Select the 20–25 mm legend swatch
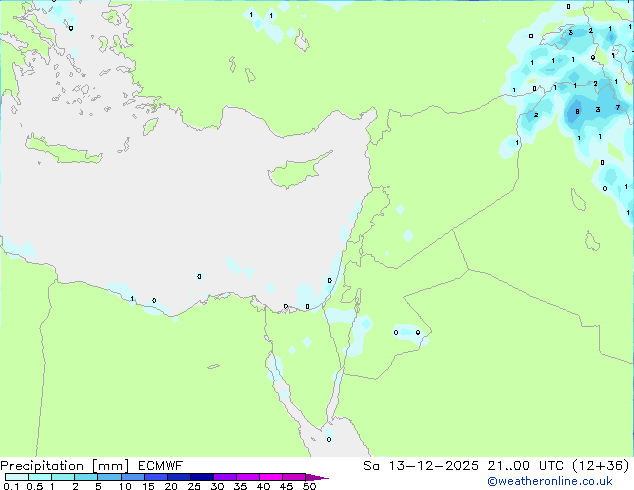This screenshot has width=634, height=490. pyautogui.click(x=178, y=477)
